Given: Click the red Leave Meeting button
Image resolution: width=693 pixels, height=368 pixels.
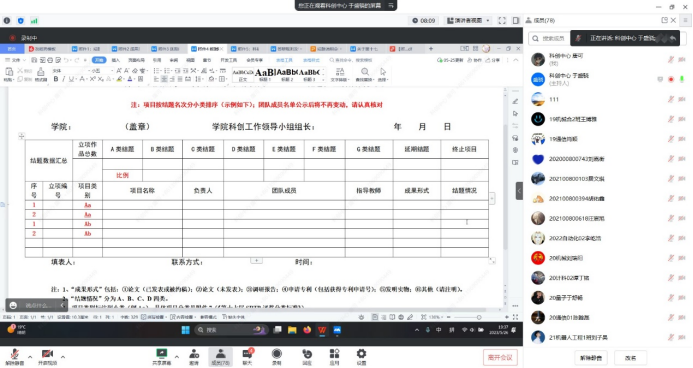Looking at the screenshot, I should click(x=500, y=357).
